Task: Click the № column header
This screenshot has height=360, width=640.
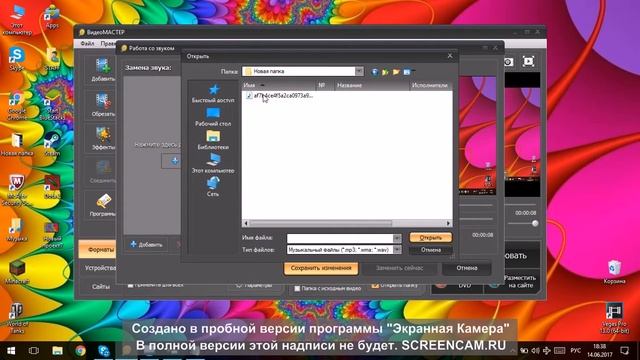Action: (x=325, y=85)
